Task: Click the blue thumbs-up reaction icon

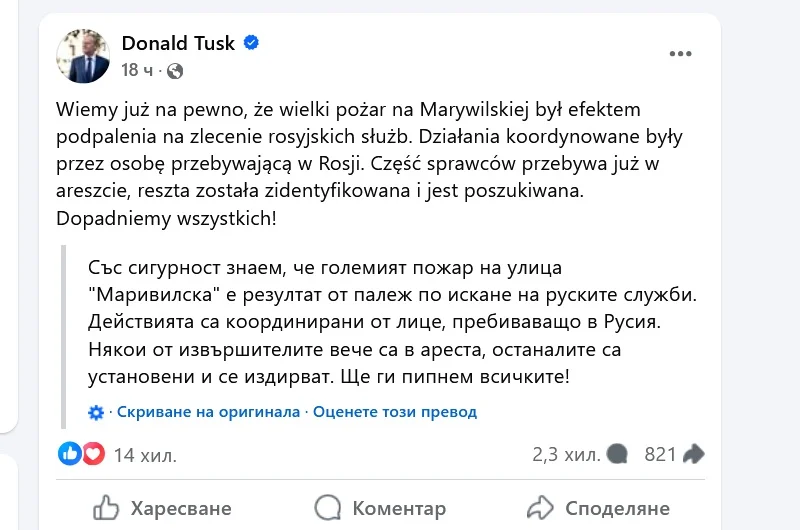Action: point(70,454)
